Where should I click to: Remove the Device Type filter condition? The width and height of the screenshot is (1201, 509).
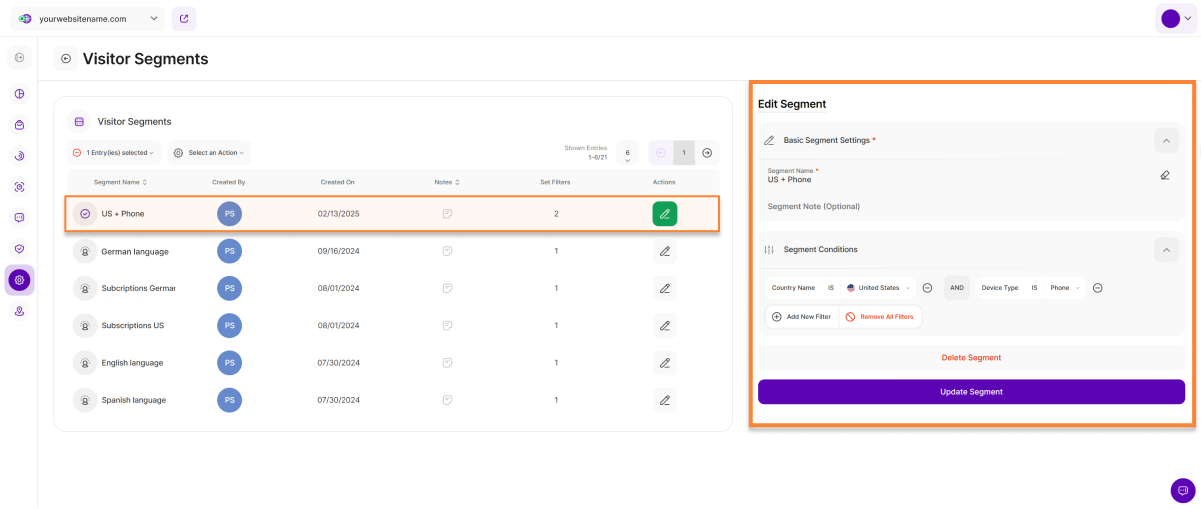click(x=1097, y=288)
